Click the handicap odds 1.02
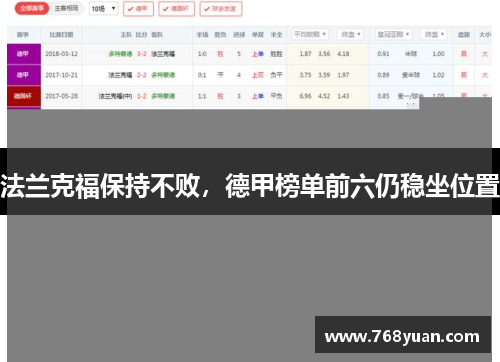500x362 pixels. pyautogui.click(x=438, y=75)
